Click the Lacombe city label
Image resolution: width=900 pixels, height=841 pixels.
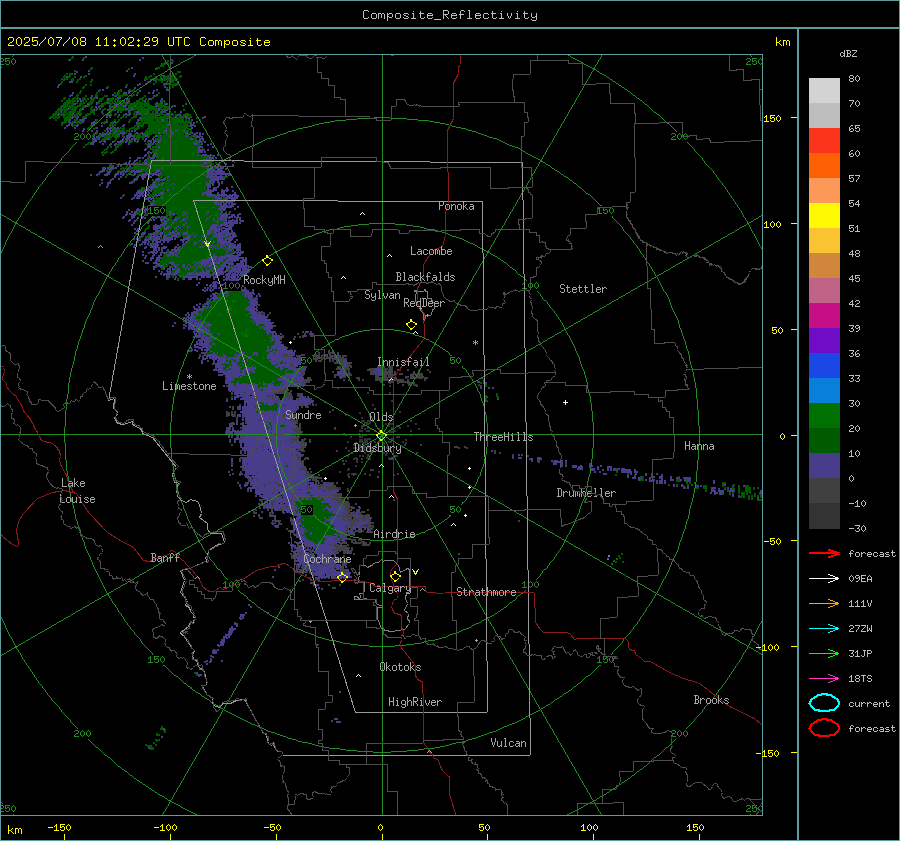(430, 251)
